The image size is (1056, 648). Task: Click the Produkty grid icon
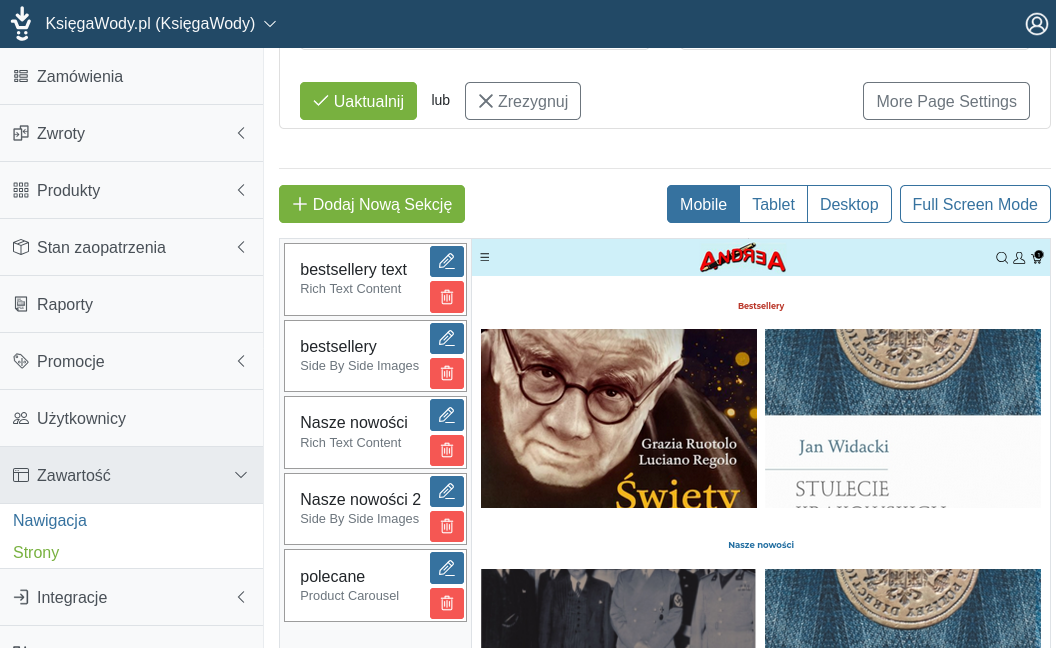21,190
